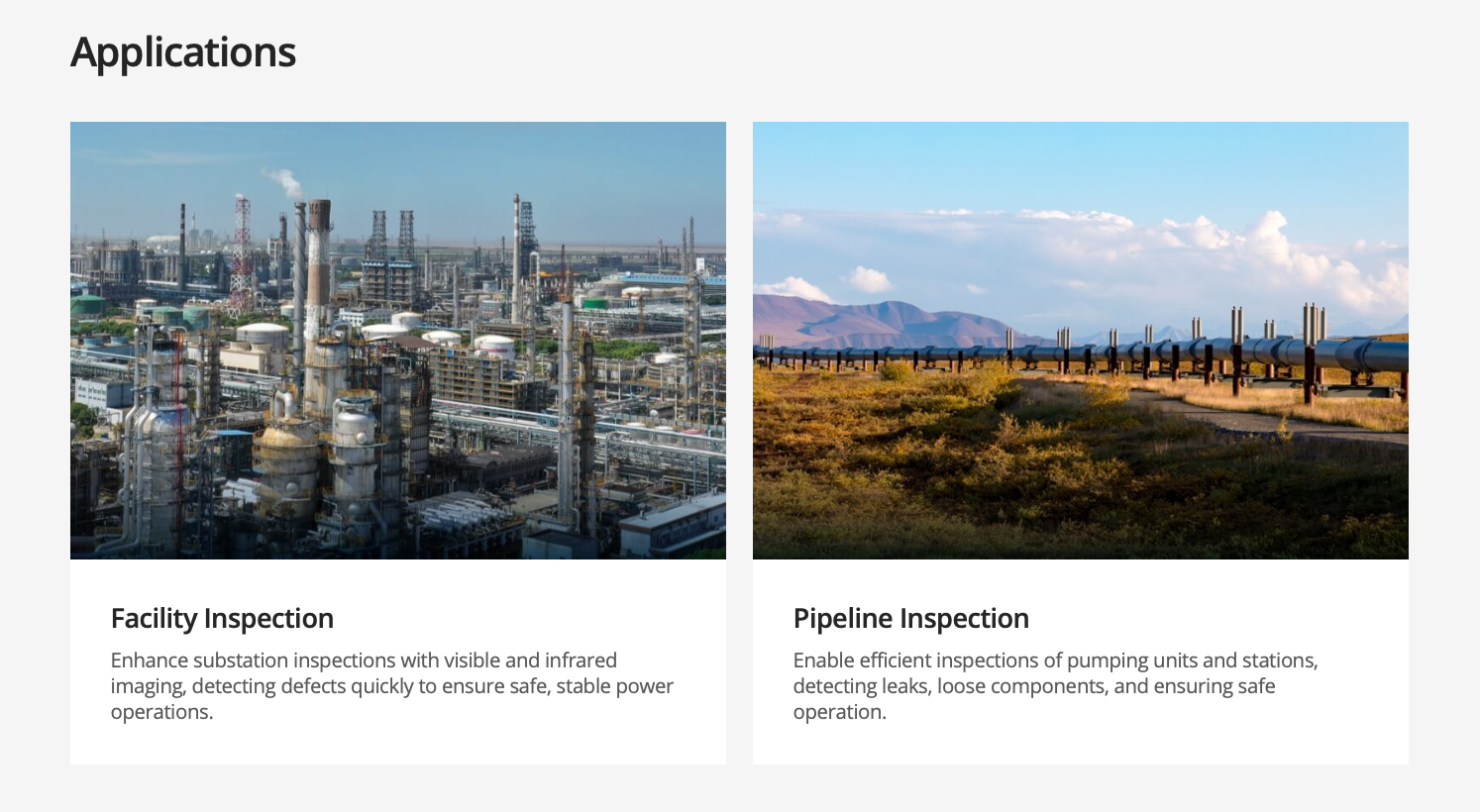Screen dimensions: 1480x812
Task: Click the white smoke plume above refinery
Action: tap(283, 181)
